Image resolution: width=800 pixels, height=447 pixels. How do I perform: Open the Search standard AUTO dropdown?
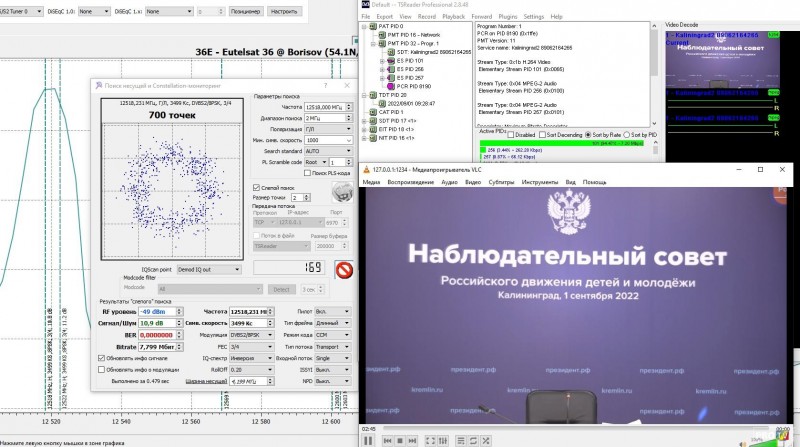coord(327,151)
